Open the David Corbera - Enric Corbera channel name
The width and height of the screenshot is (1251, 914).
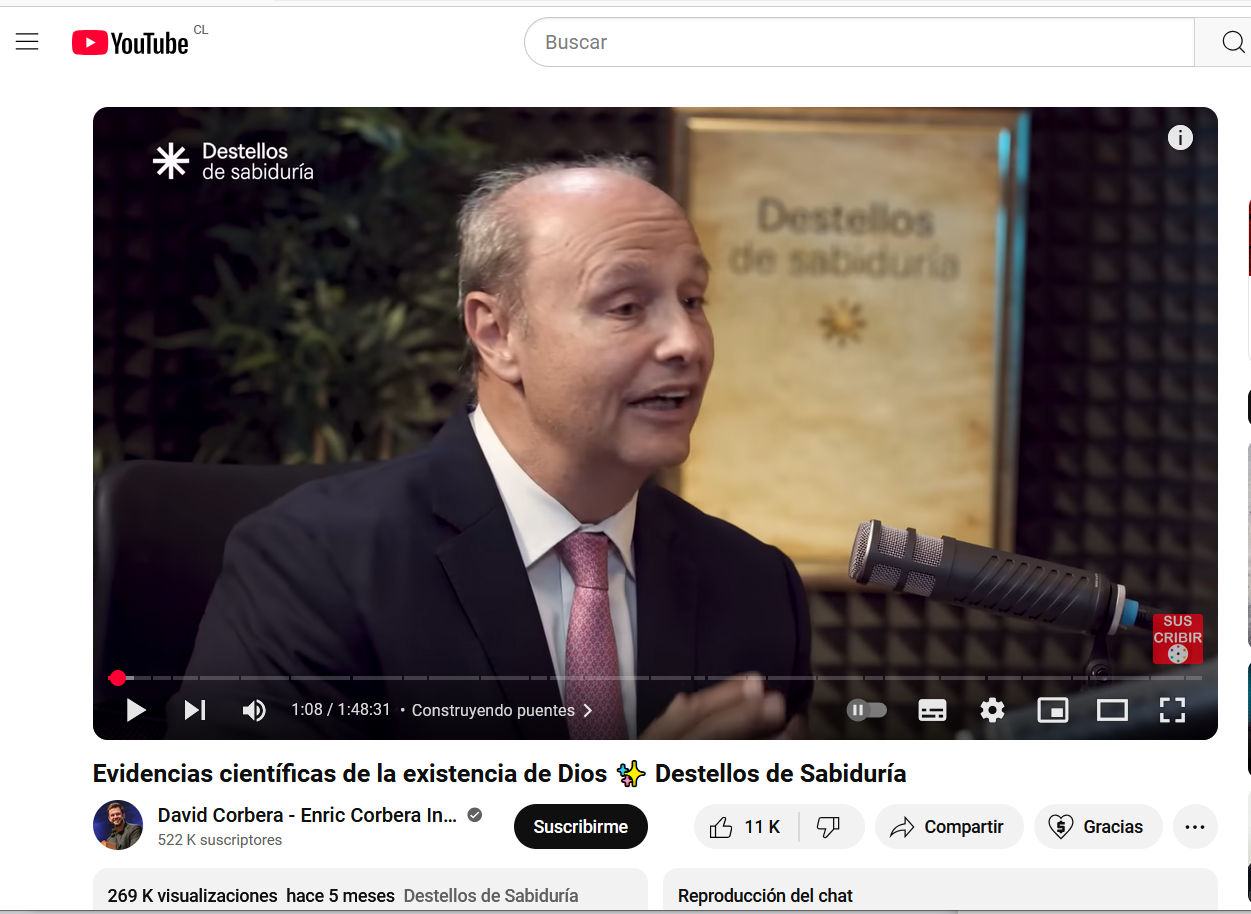pyautogui.click(x=307, y=815)
